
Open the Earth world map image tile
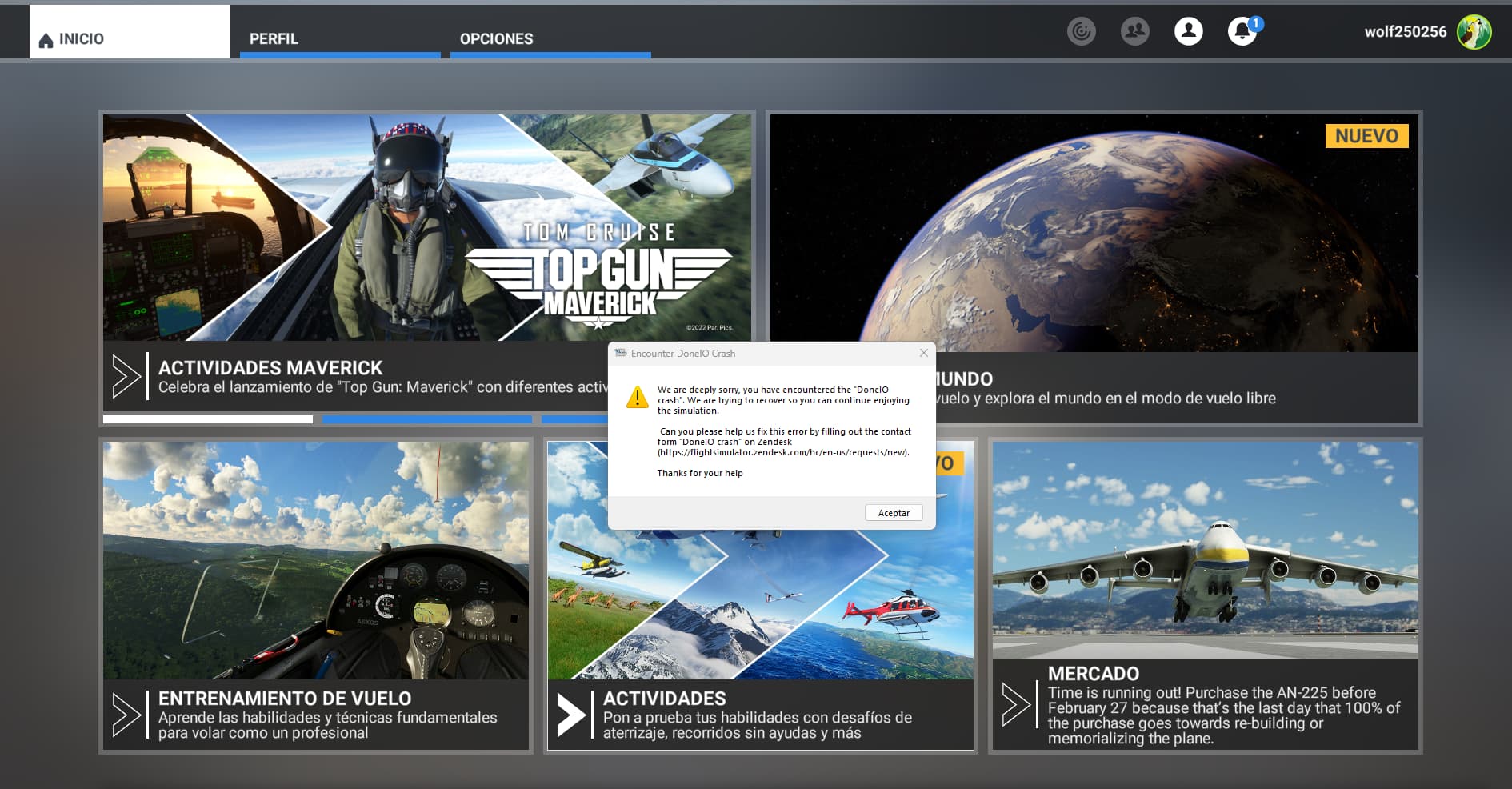(x=1093, y=232)
